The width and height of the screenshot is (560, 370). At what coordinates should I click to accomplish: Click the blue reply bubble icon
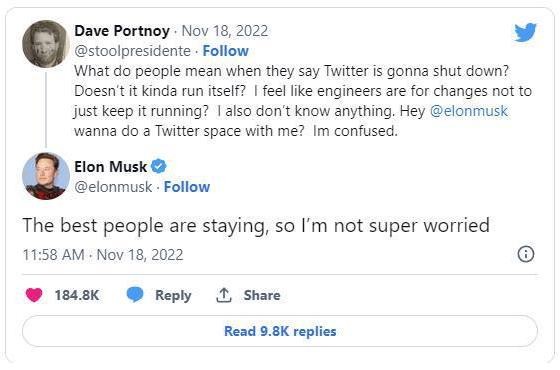click(x=135, y=295)
